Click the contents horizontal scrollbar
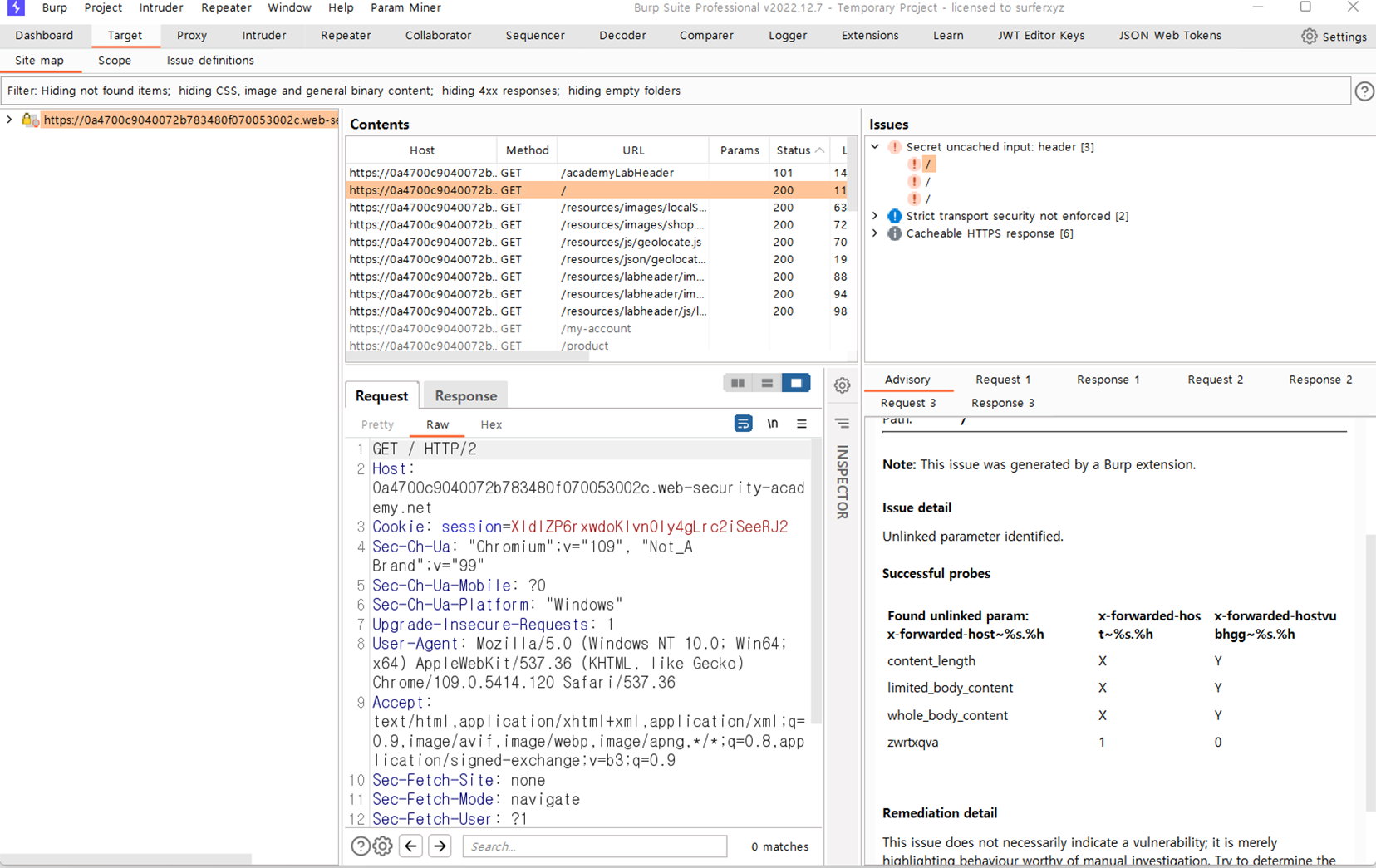 pyautogui.click(x=468, y=357)
